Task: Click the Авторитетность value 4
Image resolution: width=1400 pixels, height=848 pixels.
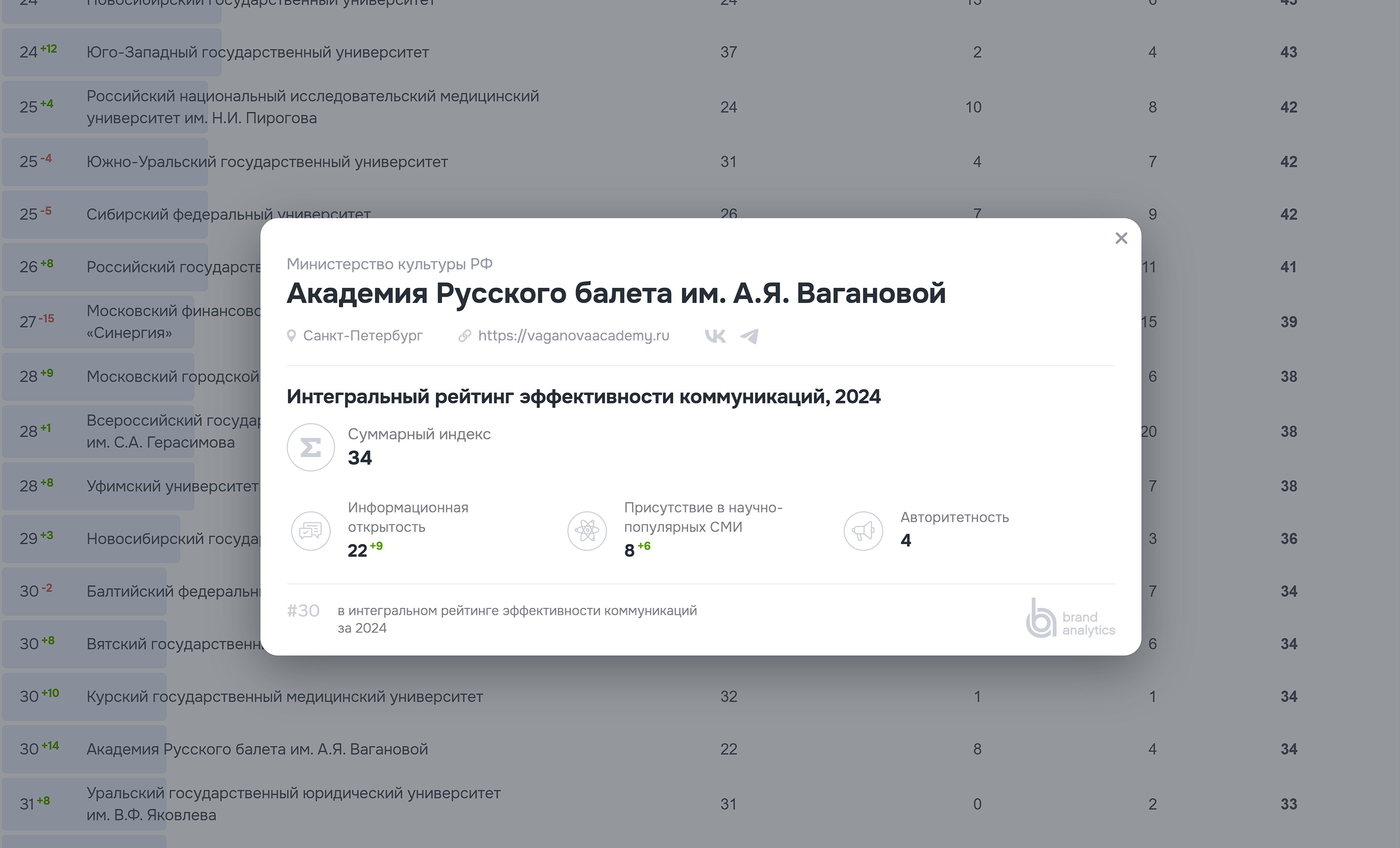Action: 906,540
